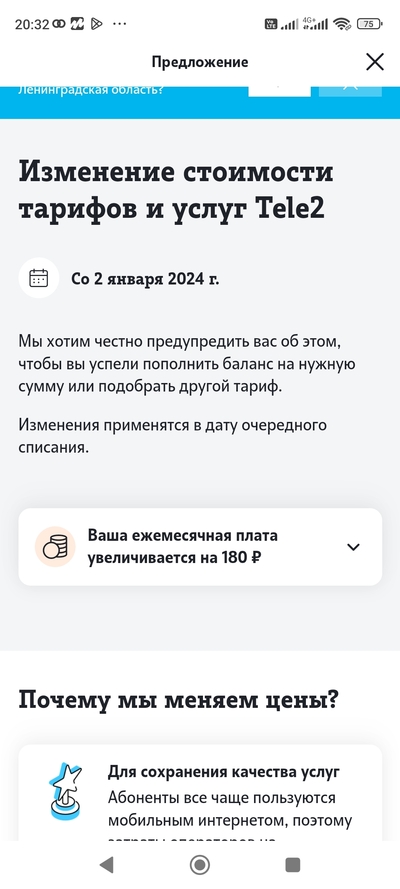Tap the Android back triangle button
This screenshot has height=889, width=400.
(106, 865)
